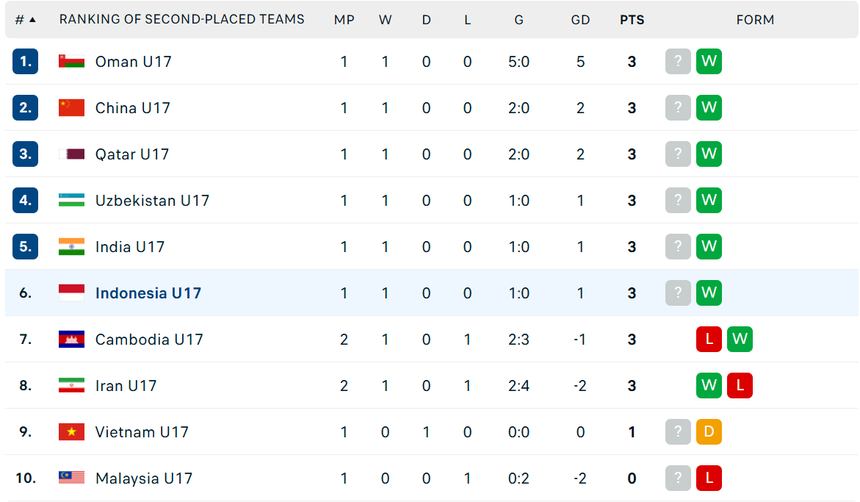Screen dimensions: 860x502
Task: Click the FORM column header
Action: click(x=755, y=19)
